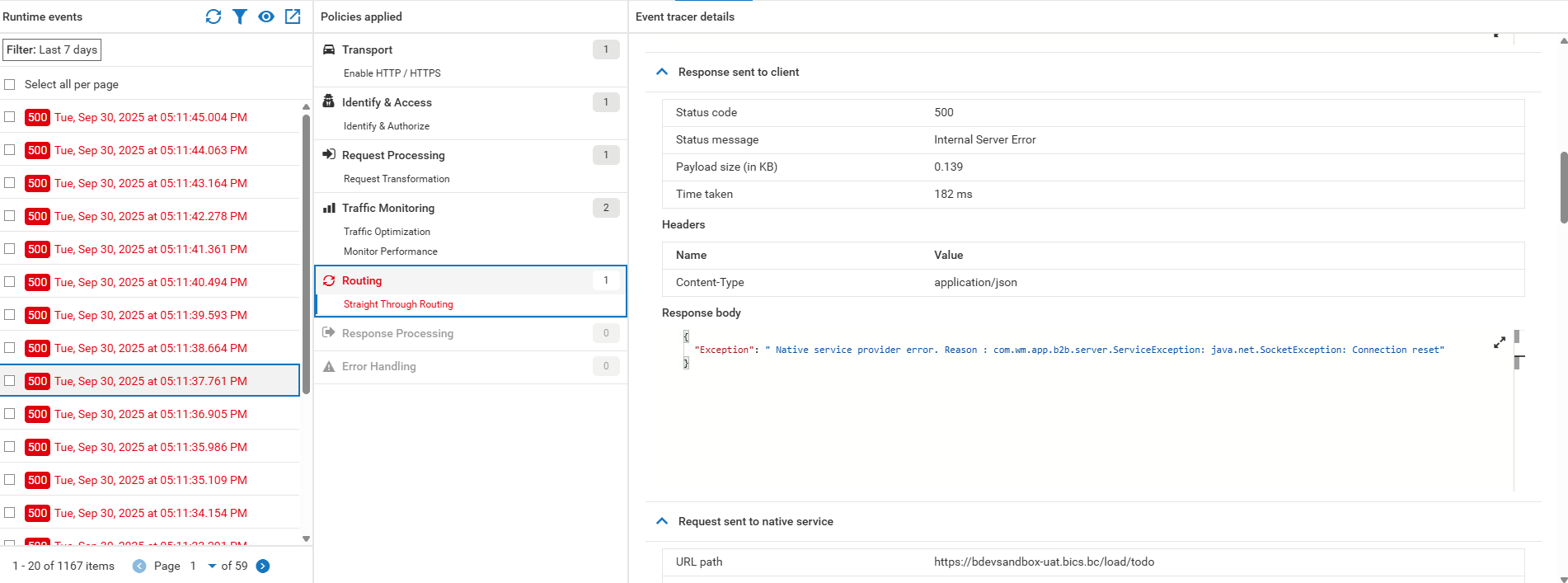
Task: Click the eye view icon in Runtime events
Action: pyautogui.click(x=266, y=16)
